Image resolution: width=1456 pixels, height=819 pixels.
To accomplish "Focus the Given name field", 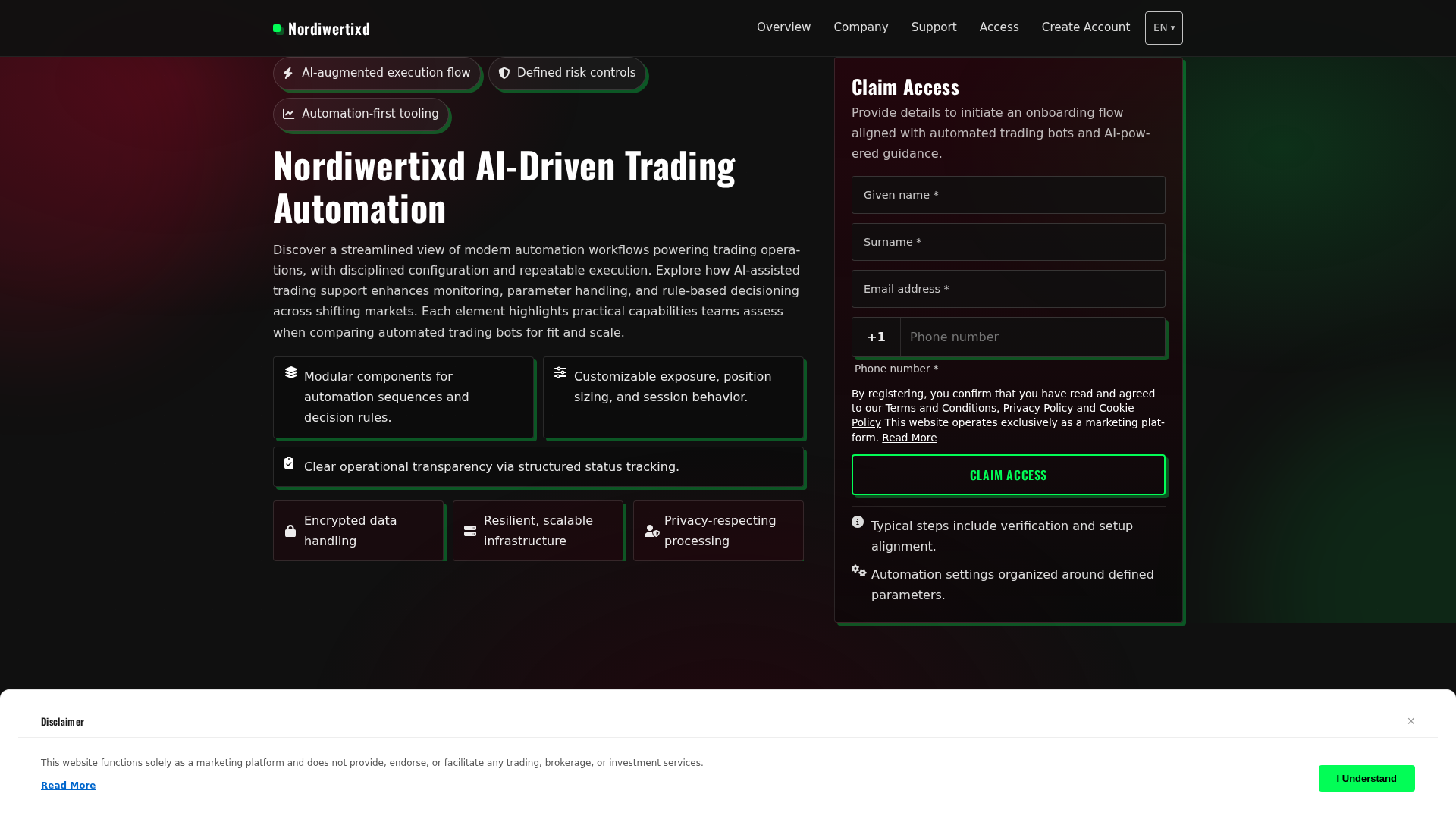I will coord(1008,195).
